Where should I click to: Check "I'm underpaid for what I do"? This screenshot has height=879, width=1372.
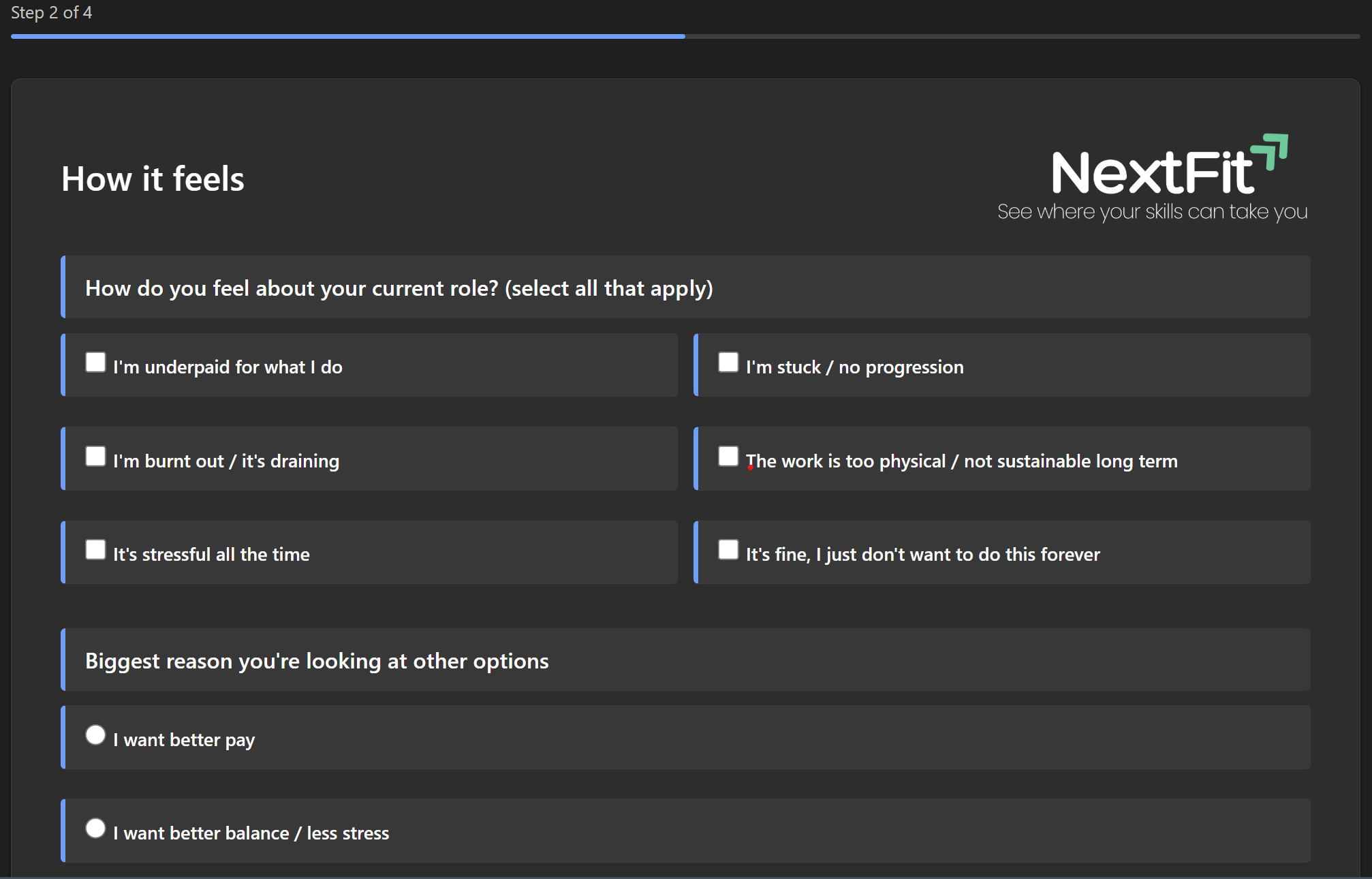coord(95,362)
